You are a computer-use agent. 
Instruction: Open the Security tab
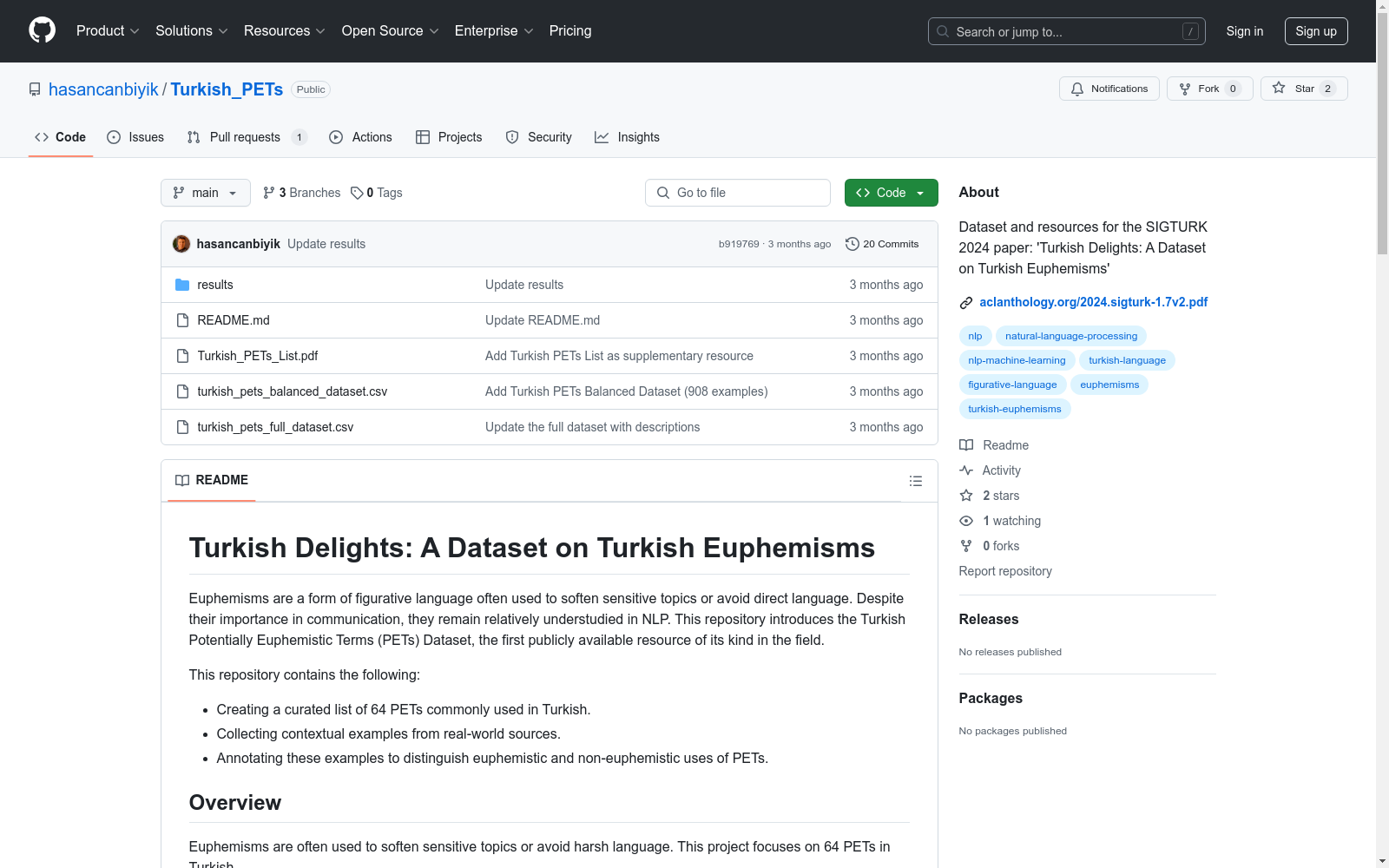[x=538, y=137]
